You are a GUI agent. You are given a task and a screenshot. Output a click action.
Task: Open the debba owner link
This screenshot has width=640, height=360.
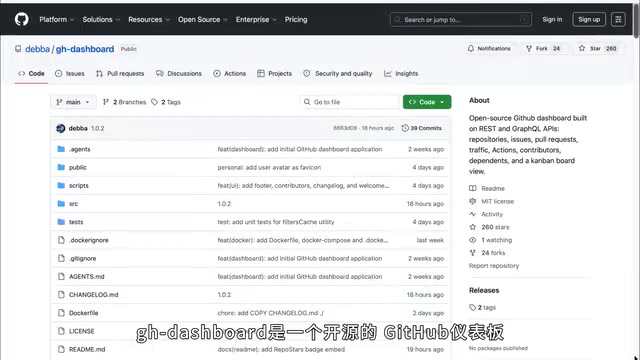click(37, 49)
